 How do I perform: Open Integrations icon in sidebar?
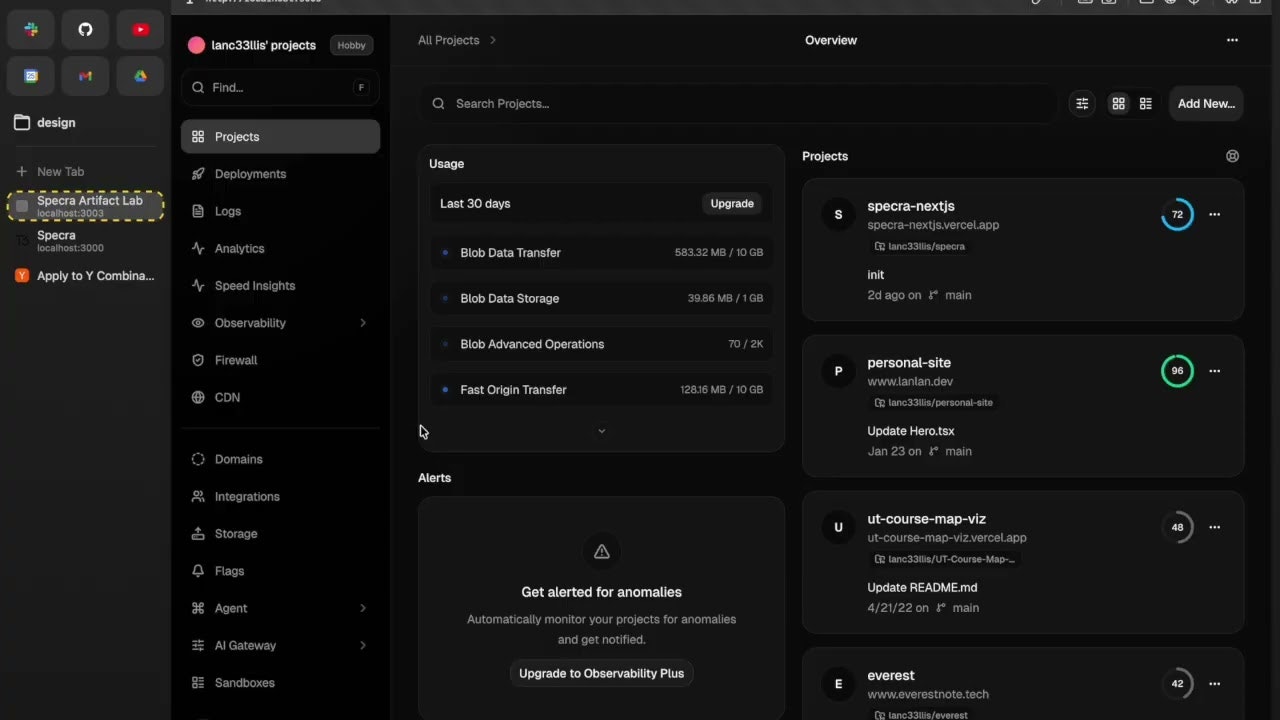(198, 496)
